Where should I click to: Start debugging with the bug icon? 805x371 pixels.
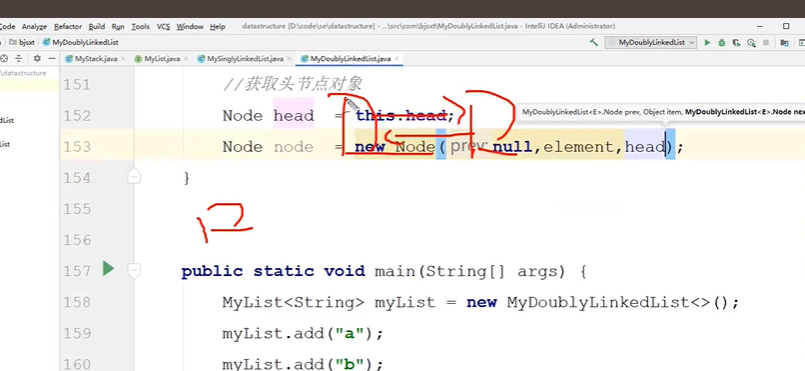721,43
